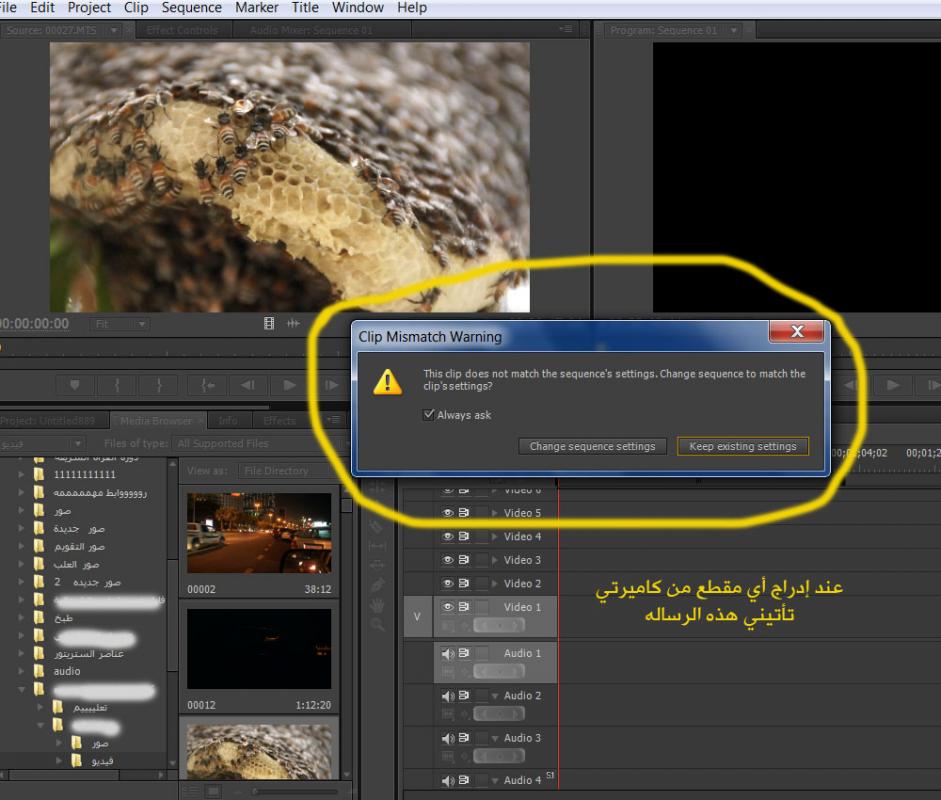The width and height of the screenshot is (941, 800).
Task: Mute Audio 2 track speaker icon
Action: 448,696
